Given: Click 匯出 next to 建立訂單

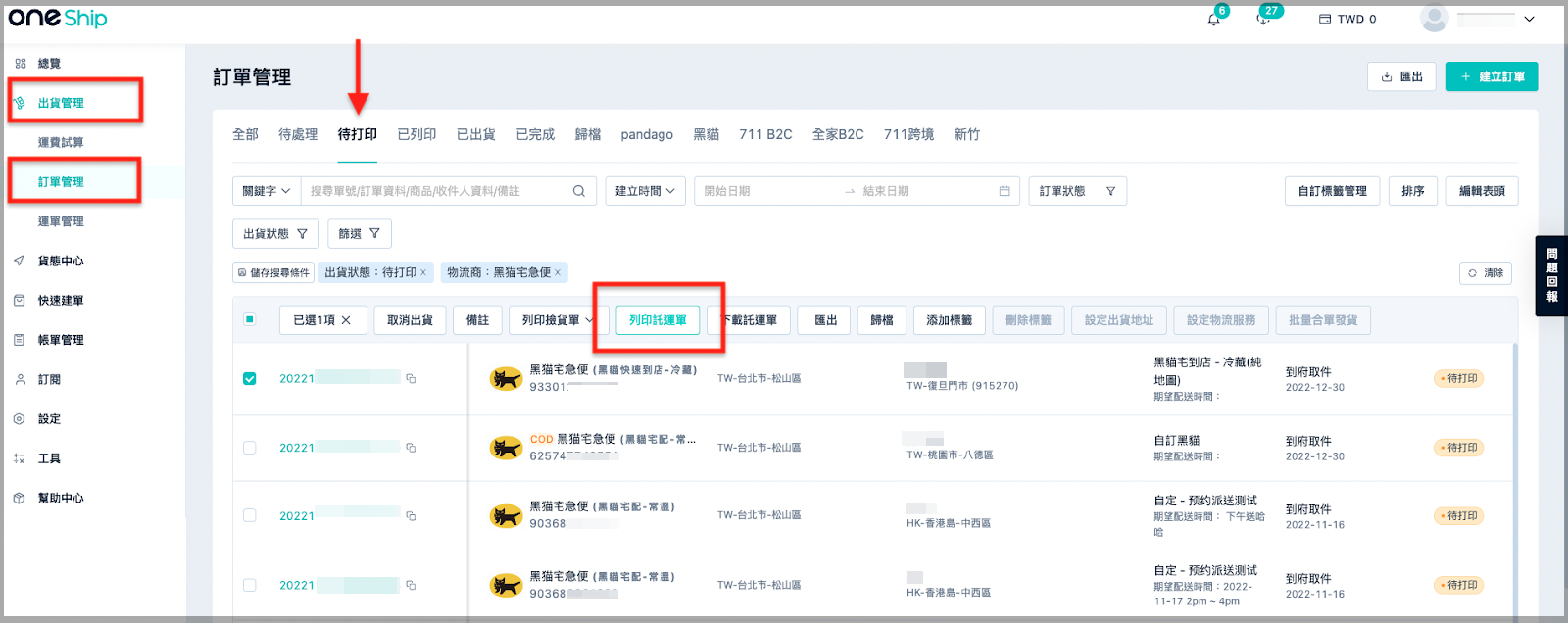Looking at the screenshot, I should (1401, 76).
